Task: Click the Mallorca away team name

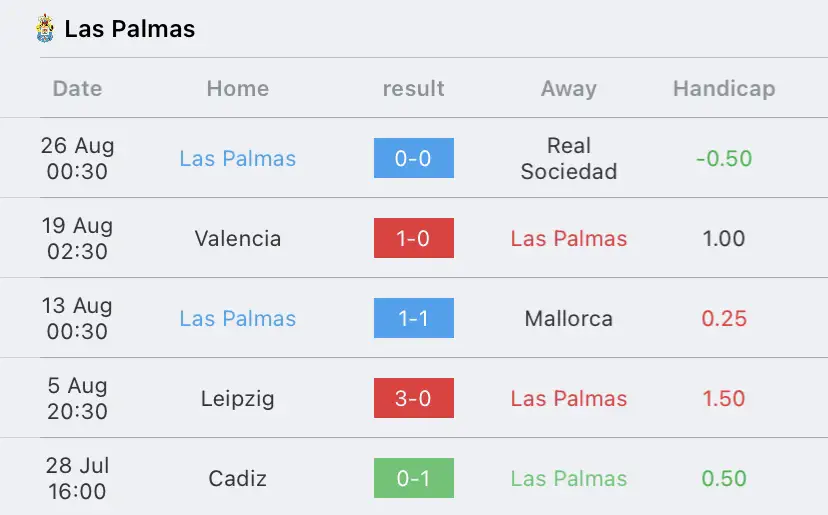Action: click(569, 319)
